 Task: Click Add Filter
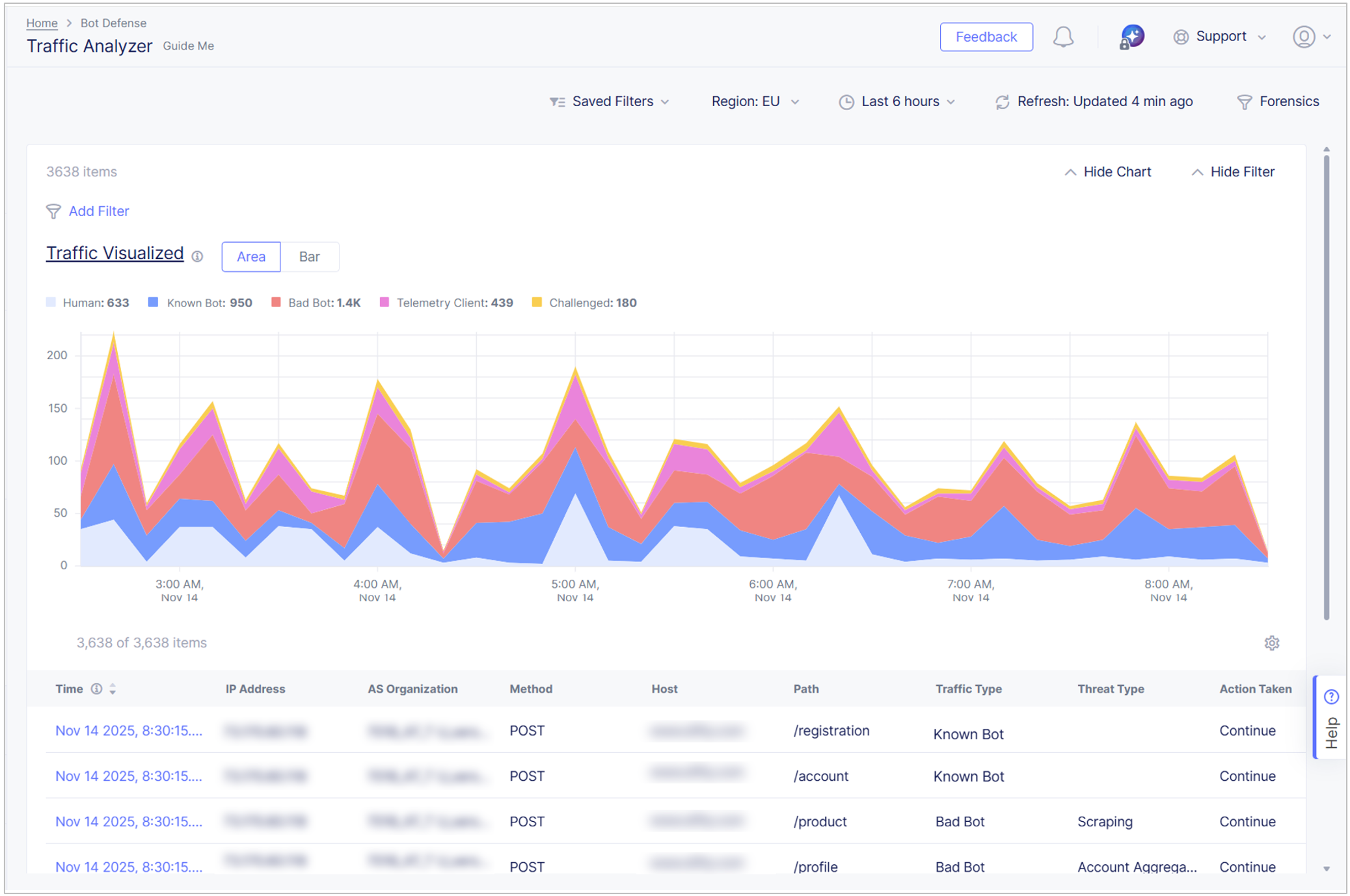tap(99, 211)
